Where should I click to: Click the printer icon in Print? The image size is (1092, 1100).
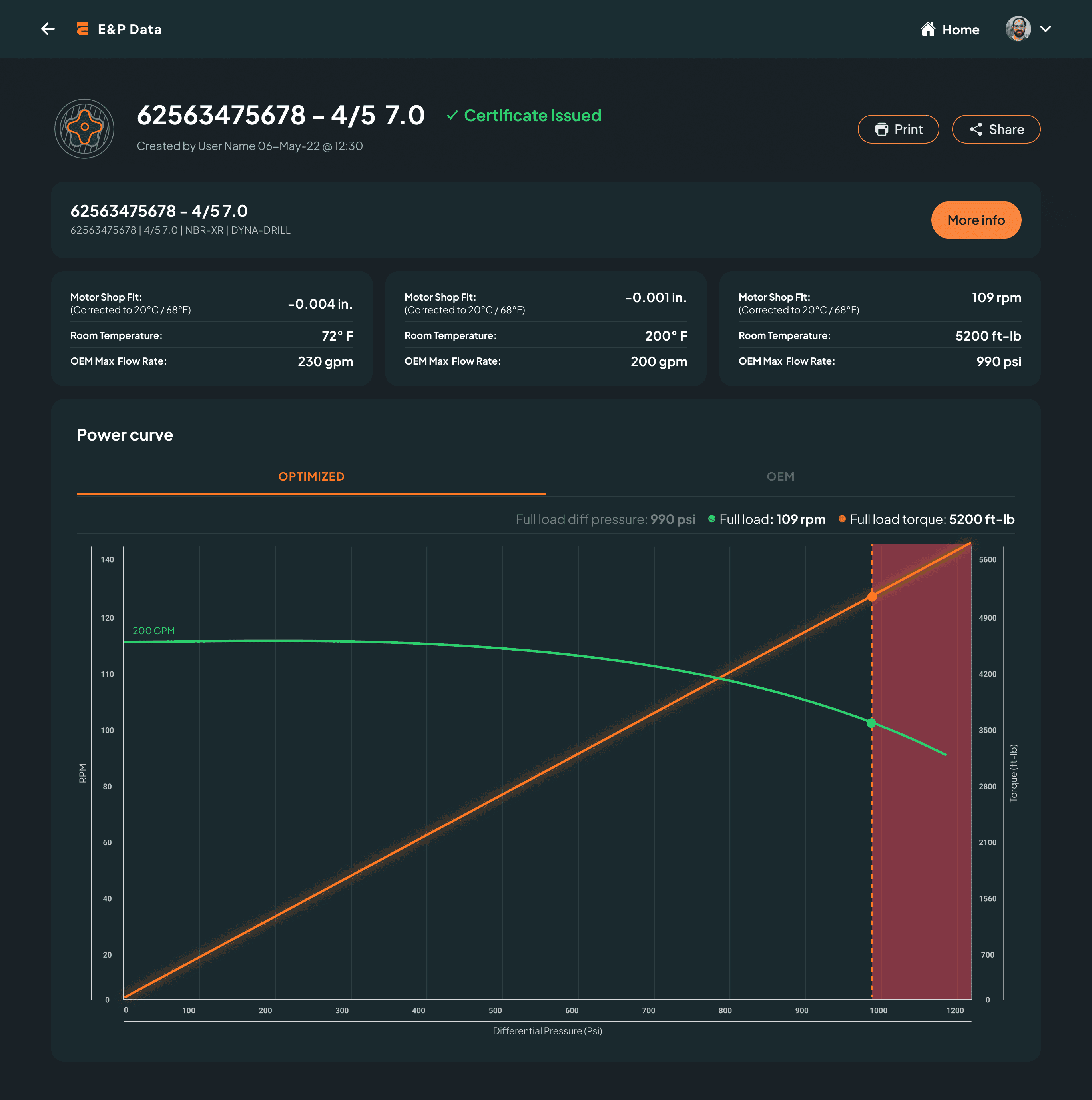point(881,129)
